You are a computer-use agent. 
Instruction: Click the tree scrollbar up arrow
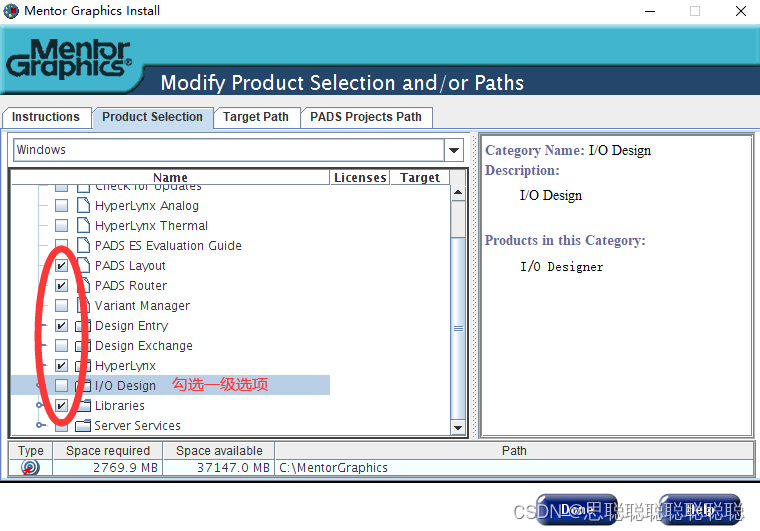click(x=458, y=193)
